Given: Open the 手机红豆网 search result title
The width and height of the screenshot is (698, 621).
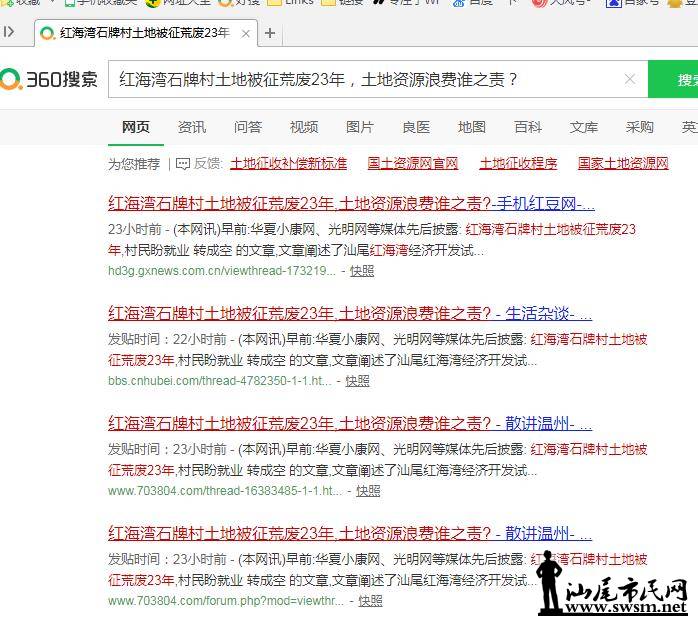Looking at the screenshot, I should click(351, 203).
